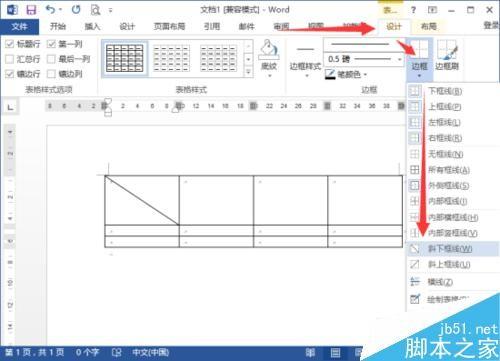Click the proofing book icon in status bar

116,352
